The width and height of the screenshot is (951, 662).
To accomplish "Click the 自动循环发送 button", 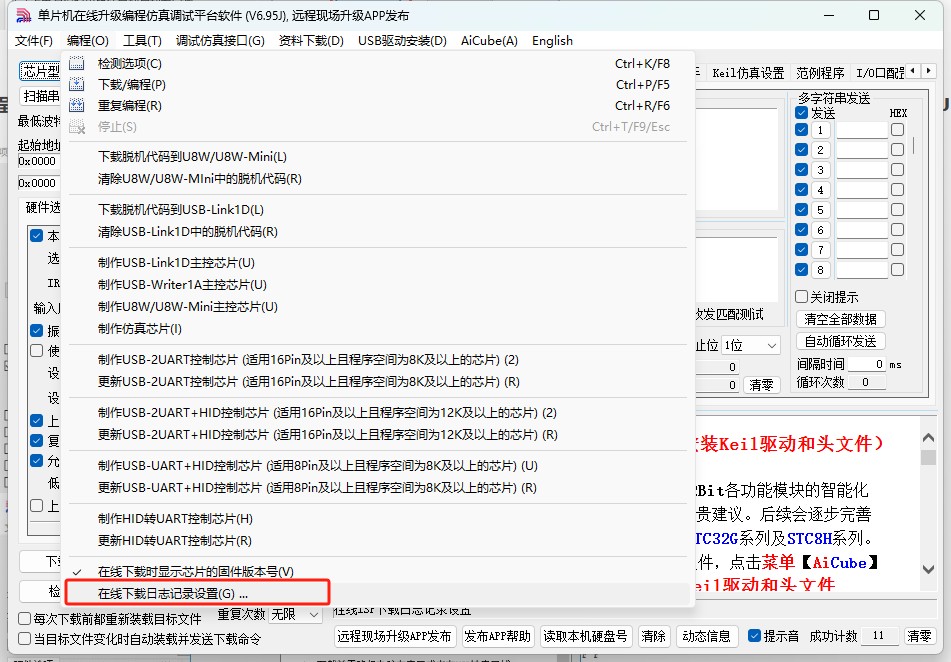I will click(x=840, y=342).
